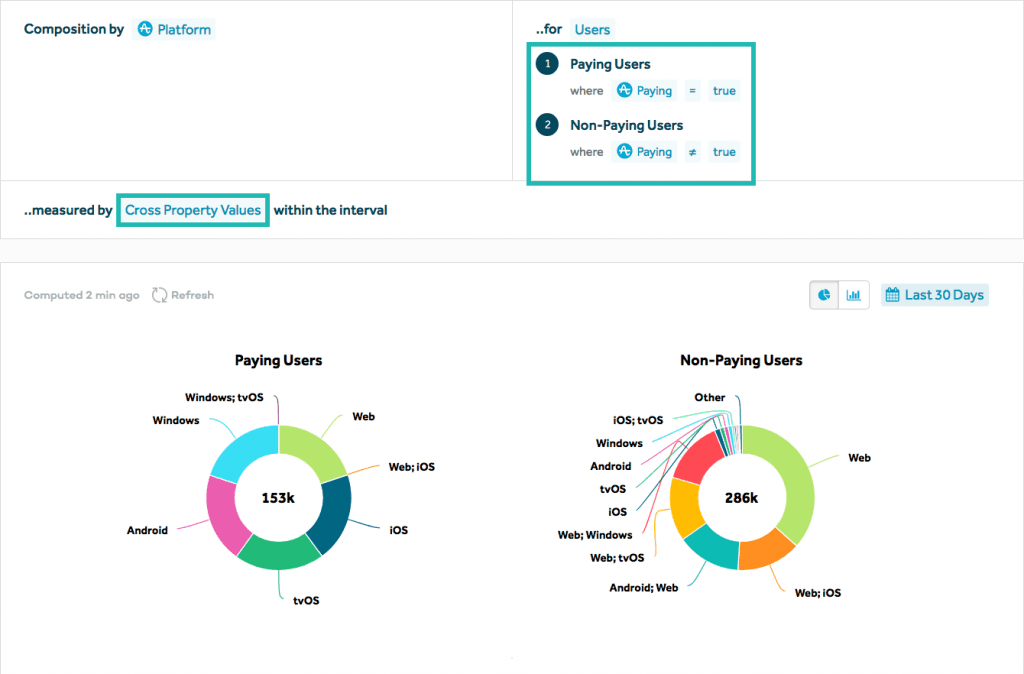This screenshot has height=674, width=1024.
Task: Switch to pie chart view
Action: [825, 295]
